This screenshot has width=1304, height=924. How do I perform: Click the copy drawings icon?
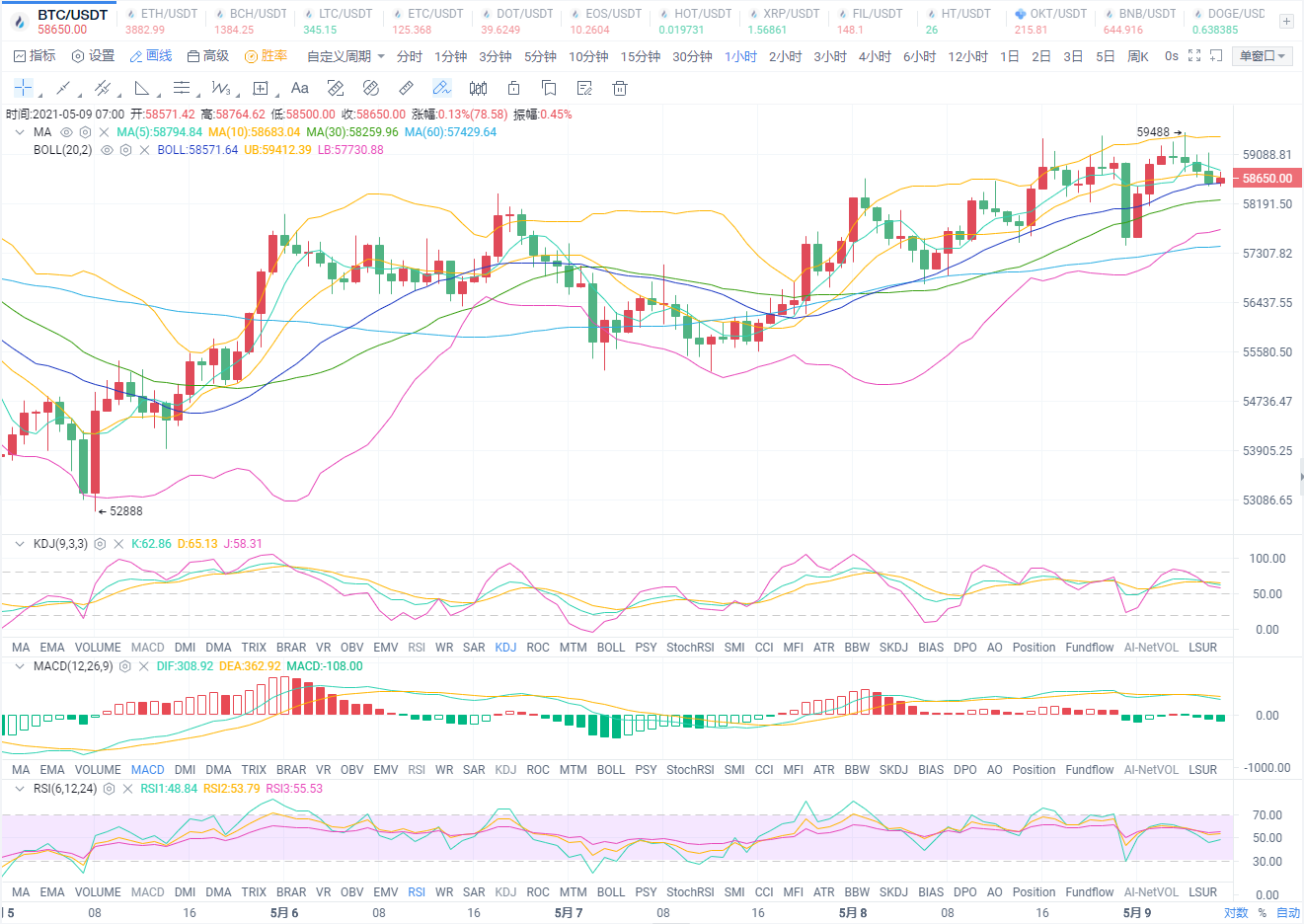549,88
